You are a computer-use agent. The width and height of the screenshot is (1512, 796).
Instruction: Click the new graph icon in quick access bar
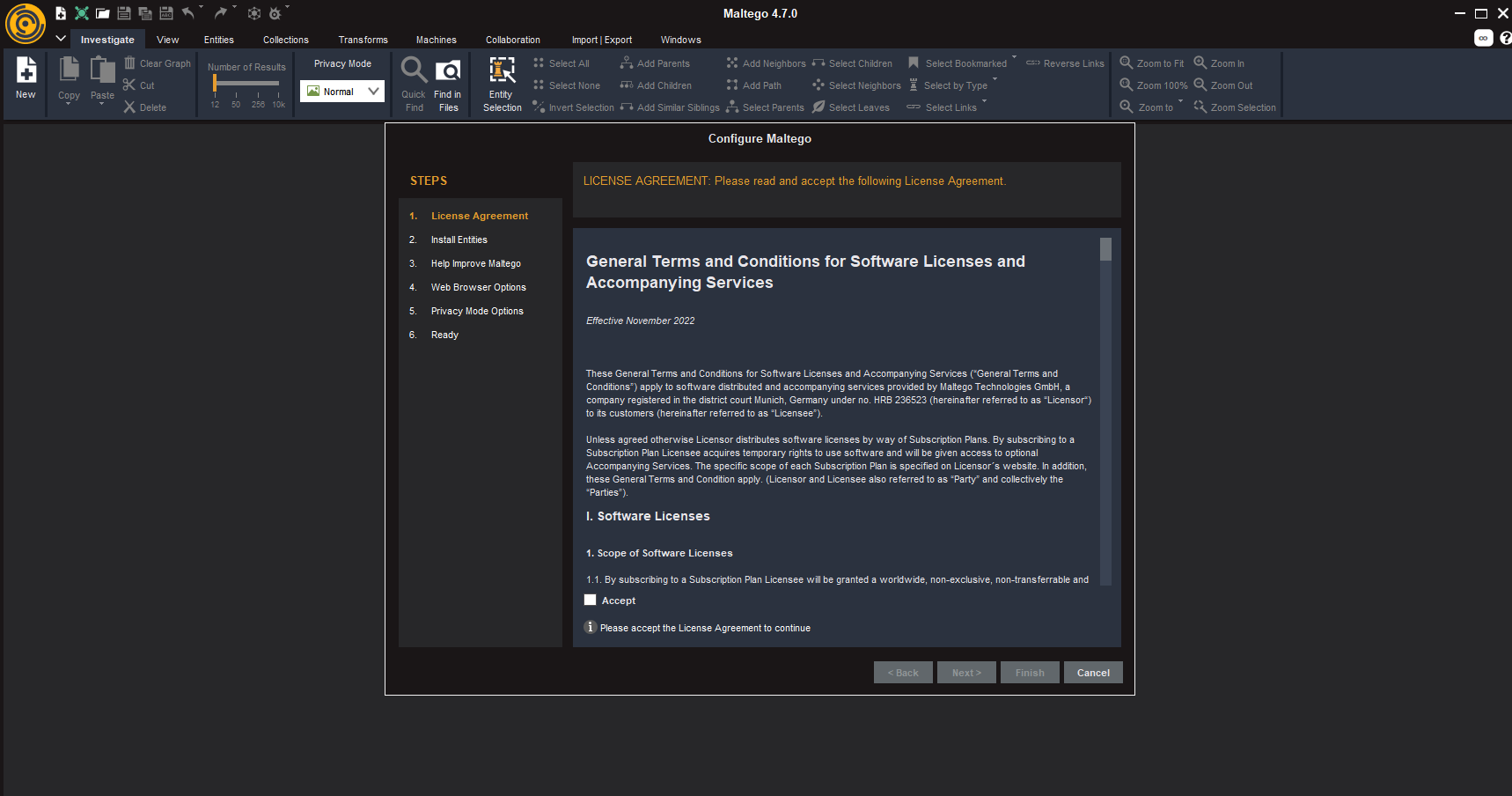pos(61,13)
